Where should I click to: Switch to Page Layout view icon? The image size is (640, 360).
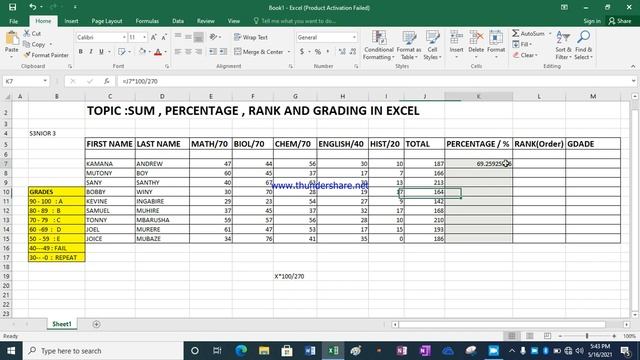click(x=529, y=336)
